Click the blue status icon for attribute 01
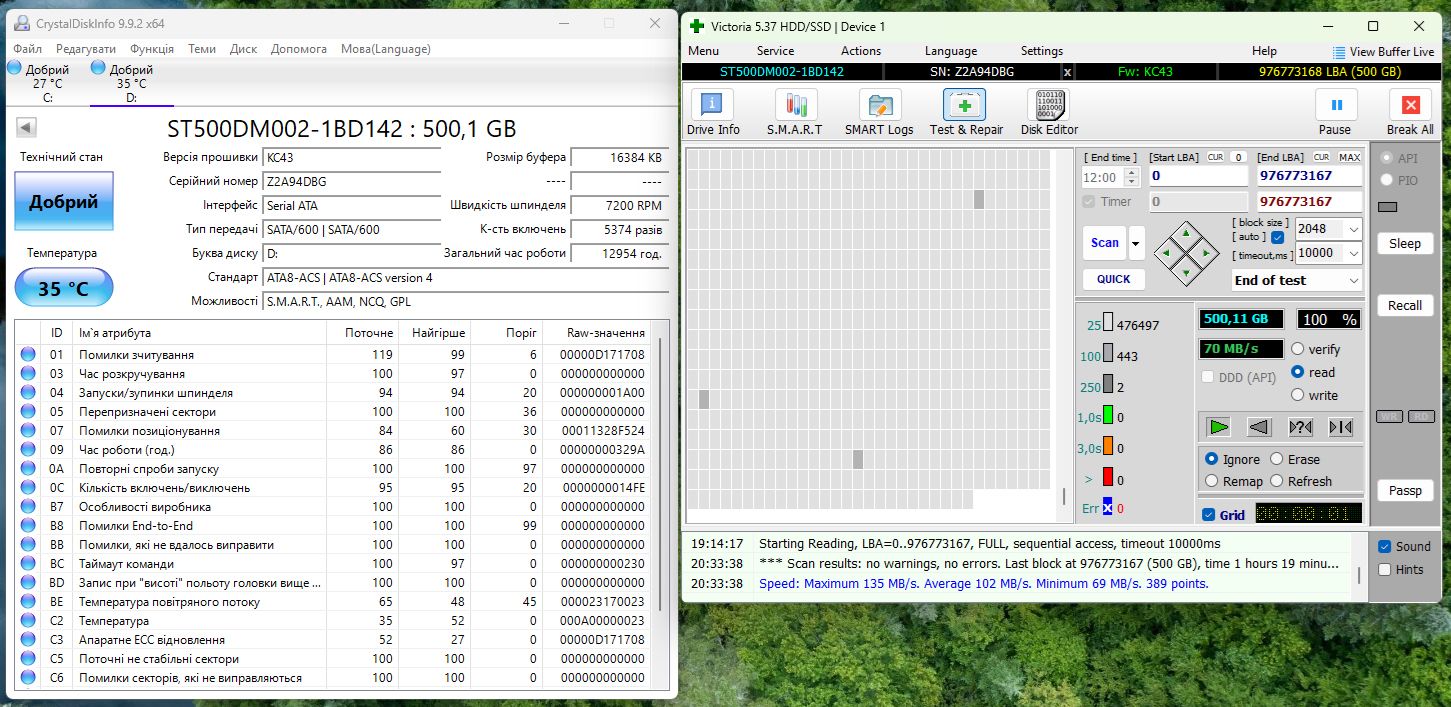The image size is (1451, 707). [x=28, y=354]
